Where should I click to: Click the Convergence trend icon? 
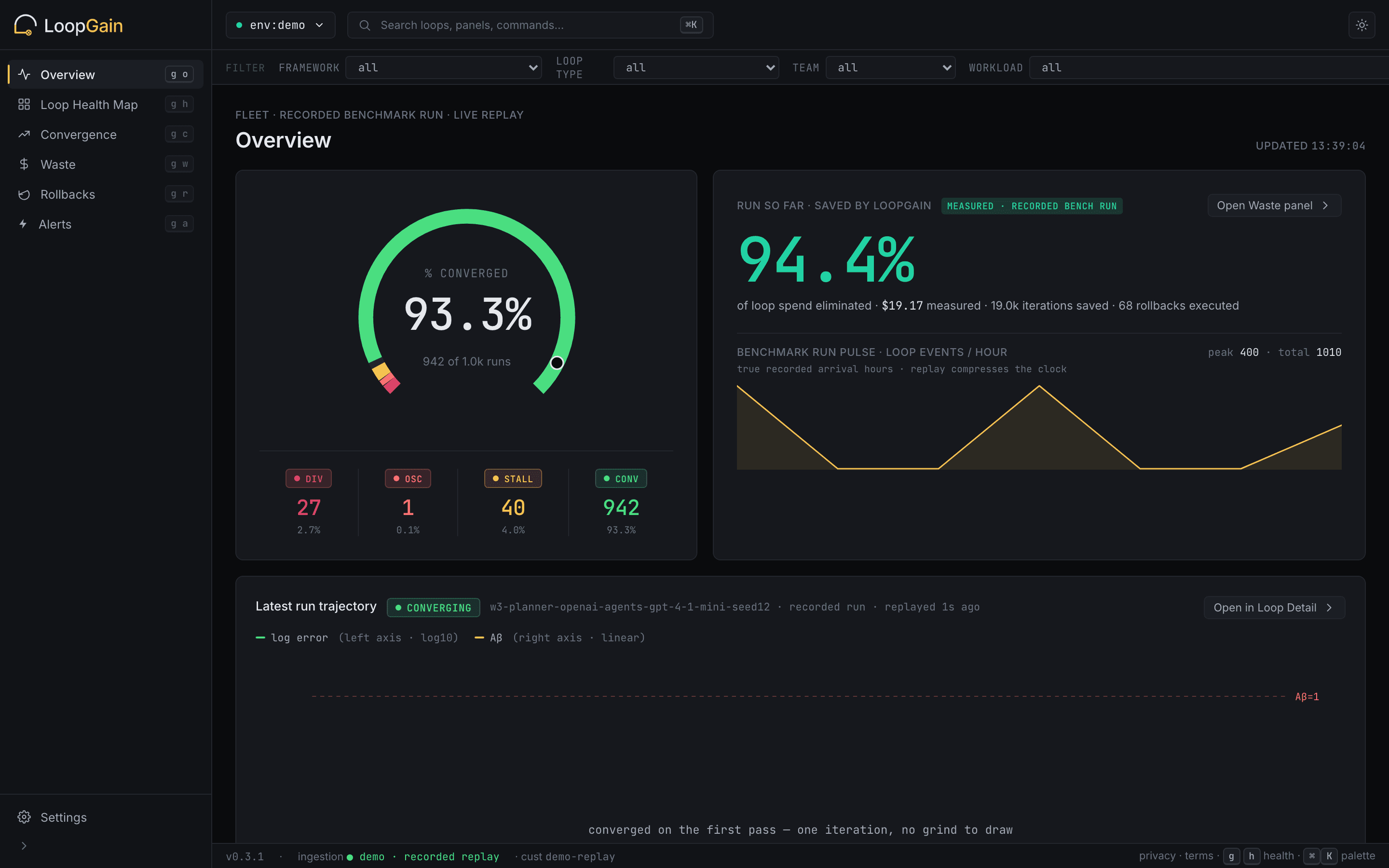[x=24, y=134]
